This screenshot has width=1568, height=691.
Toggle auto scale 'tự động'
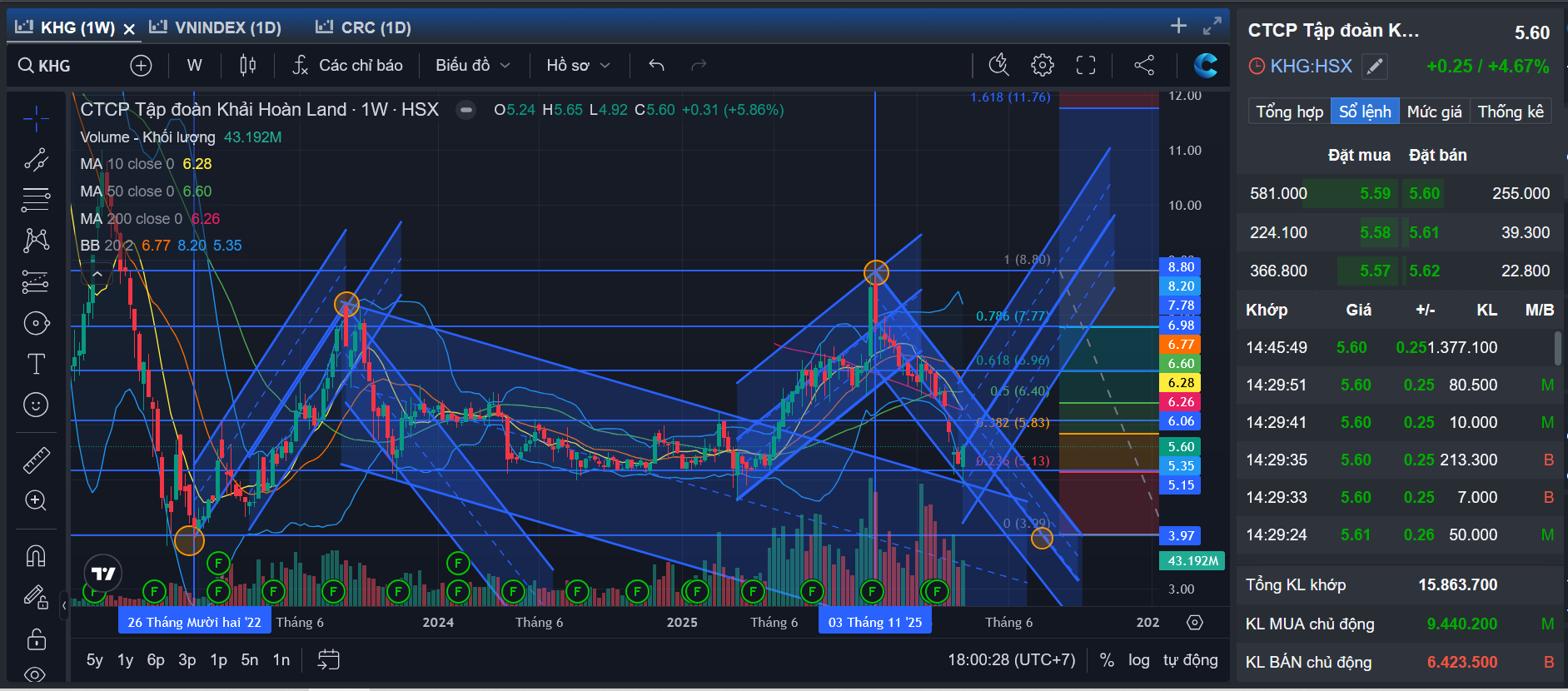coord(1191,660)
